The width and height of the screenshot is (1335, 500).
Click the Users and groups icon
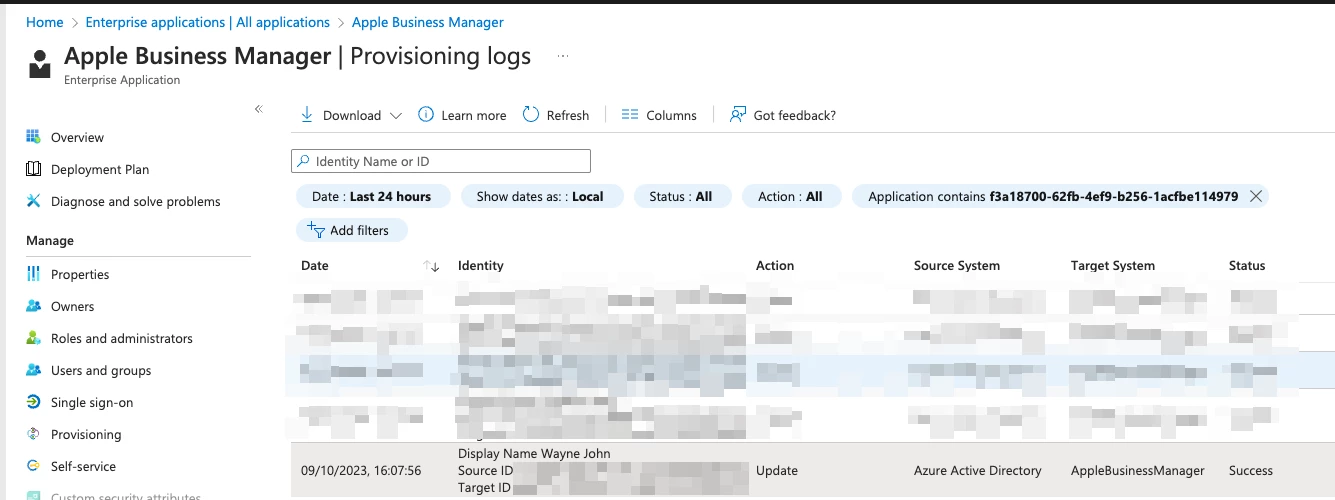tap(33, 370)
